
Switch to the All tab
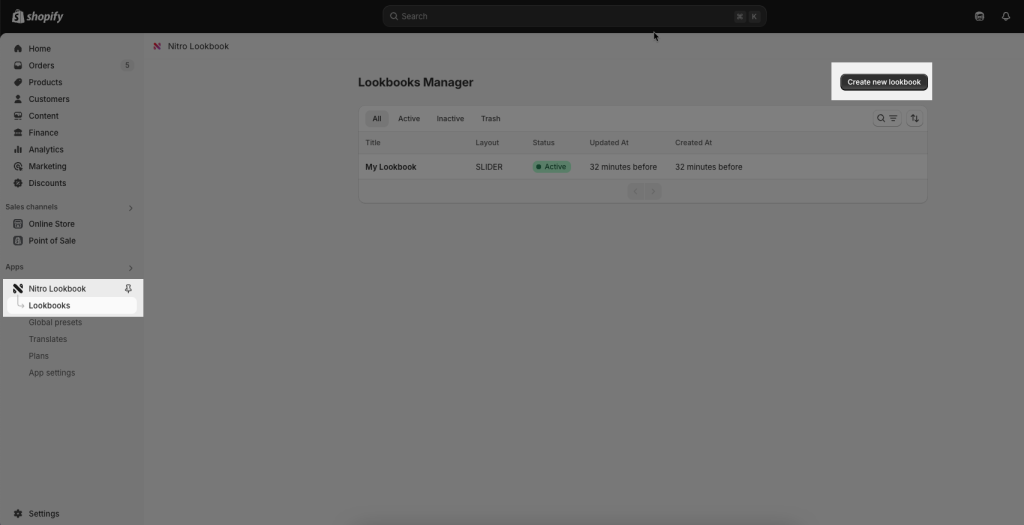[377, 119]
